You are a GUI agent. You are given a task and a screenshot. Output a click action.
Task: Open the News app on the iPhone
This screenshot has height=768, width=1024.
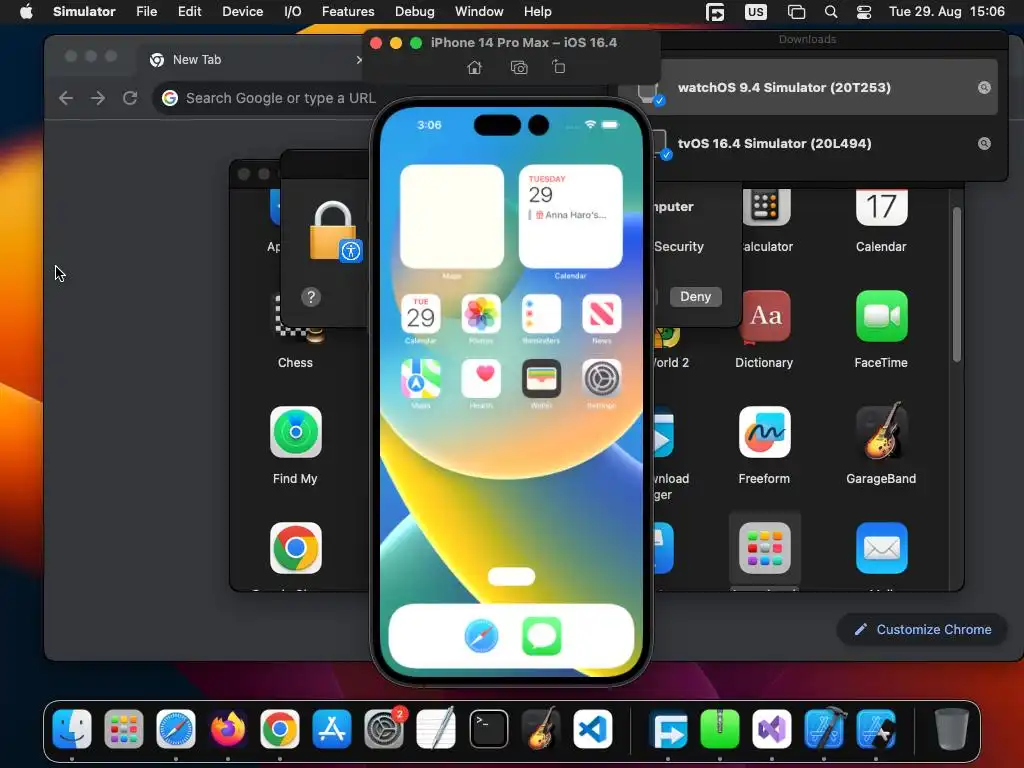601,314
